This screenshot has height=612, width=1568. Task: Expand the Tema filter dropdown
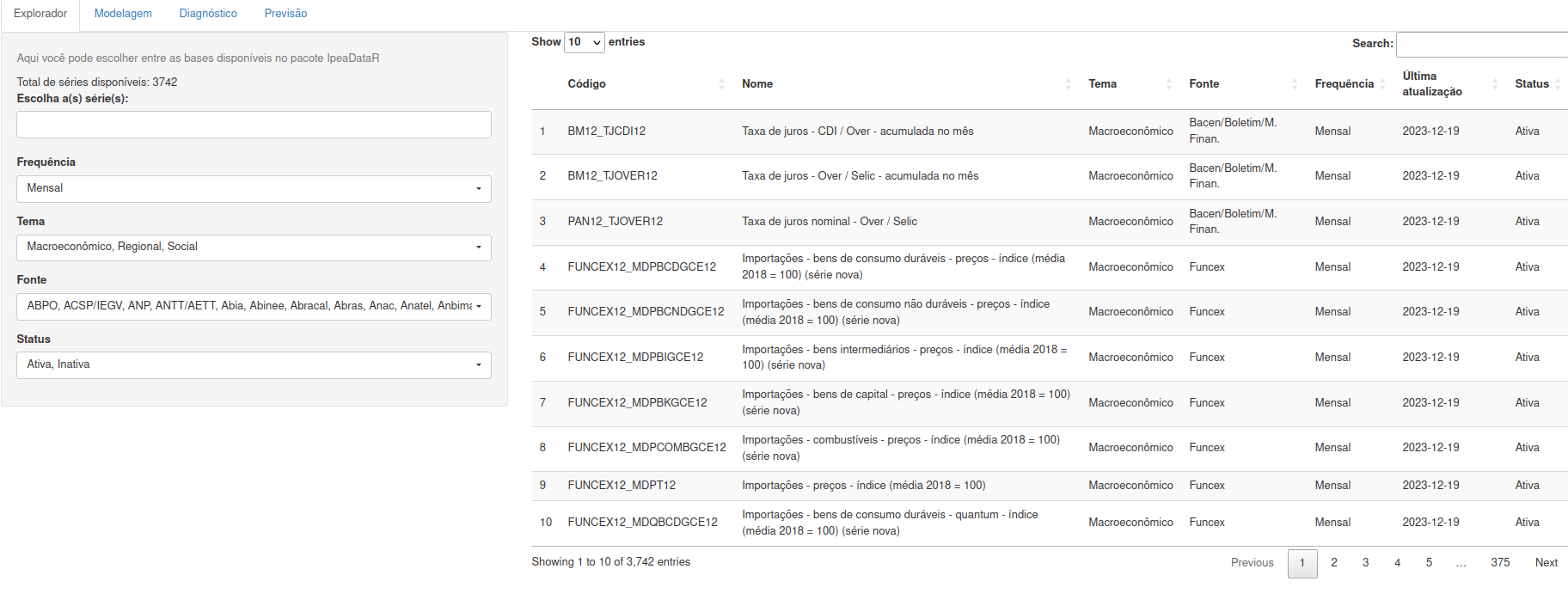254,248
